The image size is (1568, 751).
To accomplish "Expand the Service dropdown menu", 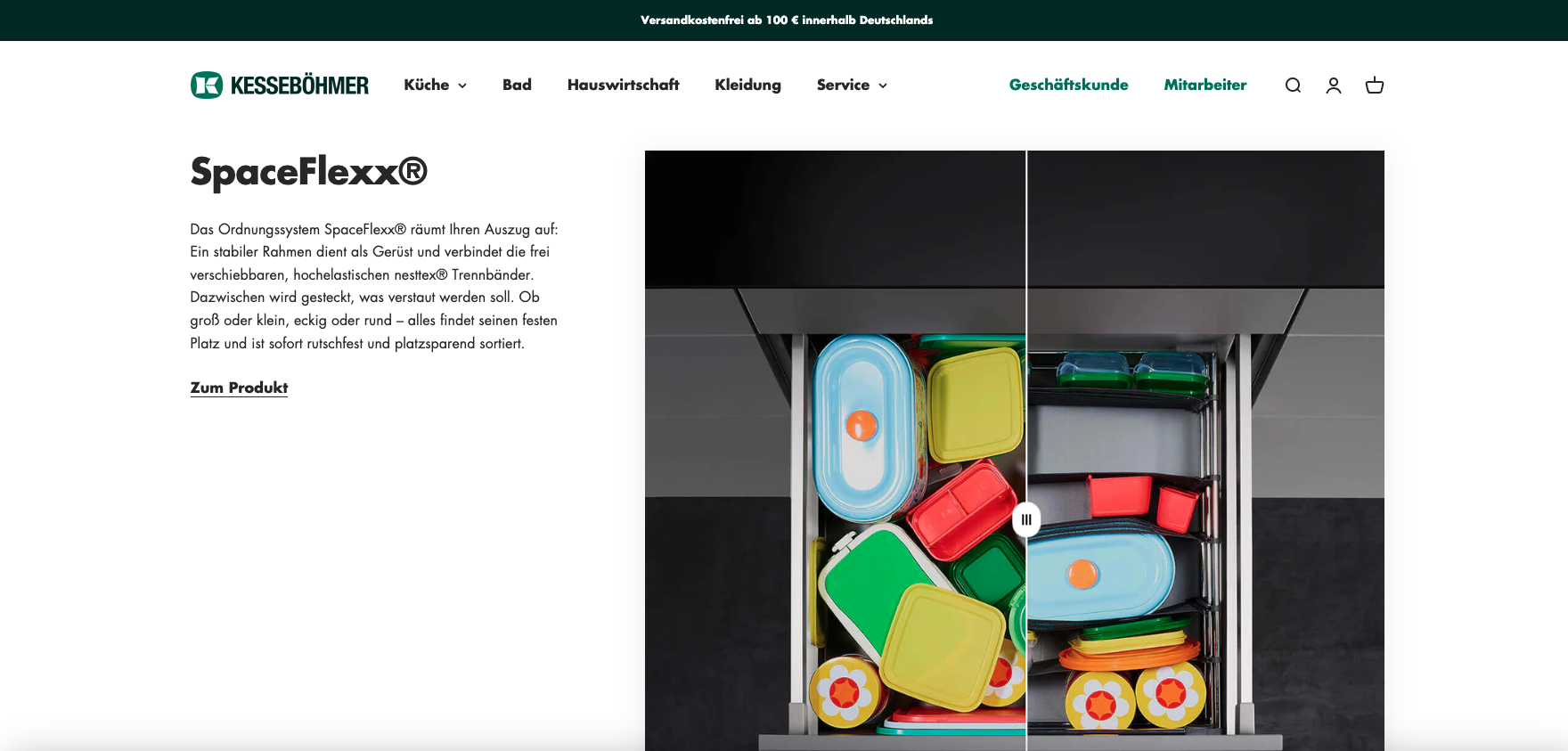I will [x=852, y=85].
